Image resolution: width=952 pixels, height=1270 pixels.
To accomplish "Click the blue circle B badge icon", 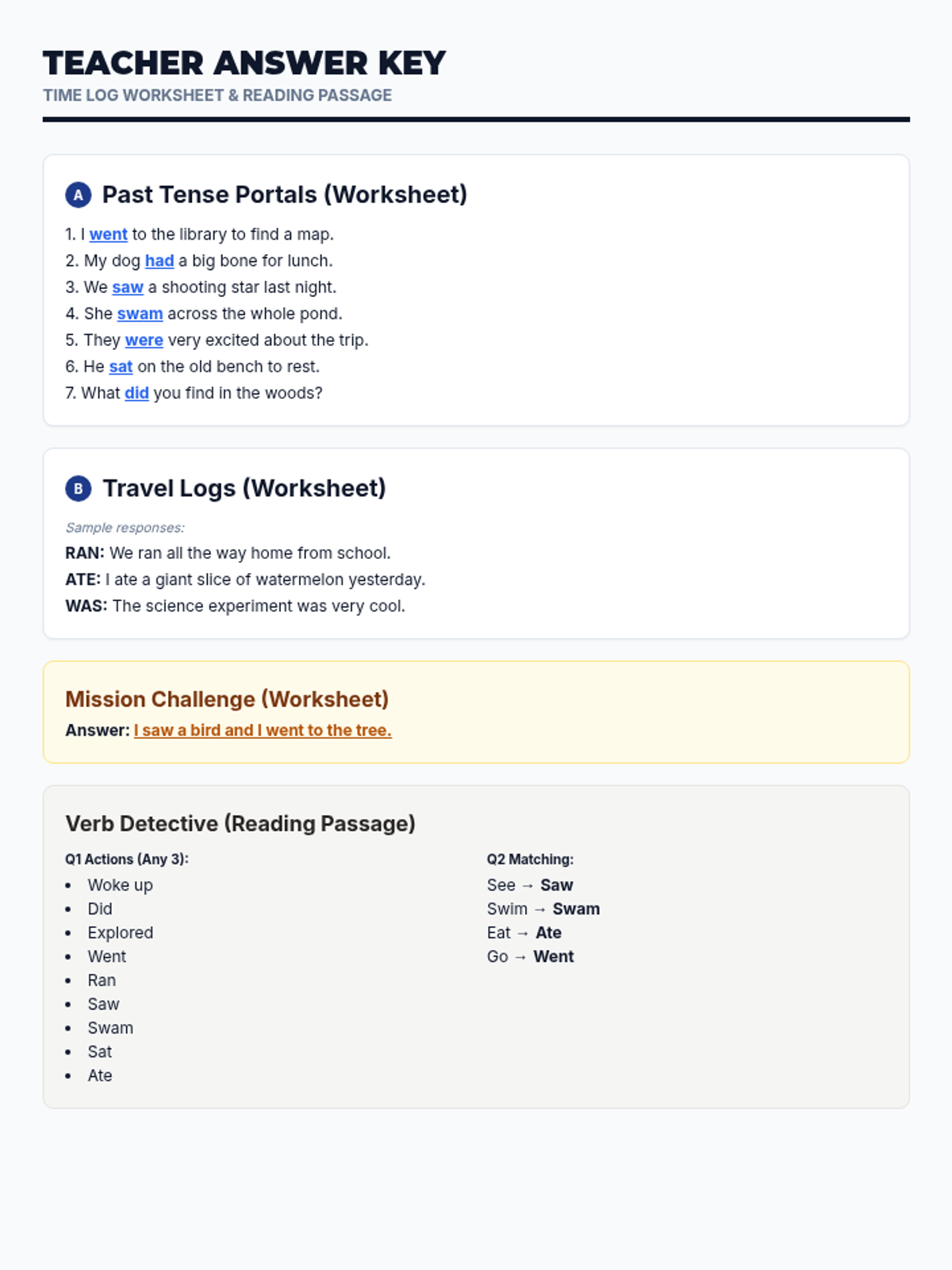I will click(x=78, y=488).
